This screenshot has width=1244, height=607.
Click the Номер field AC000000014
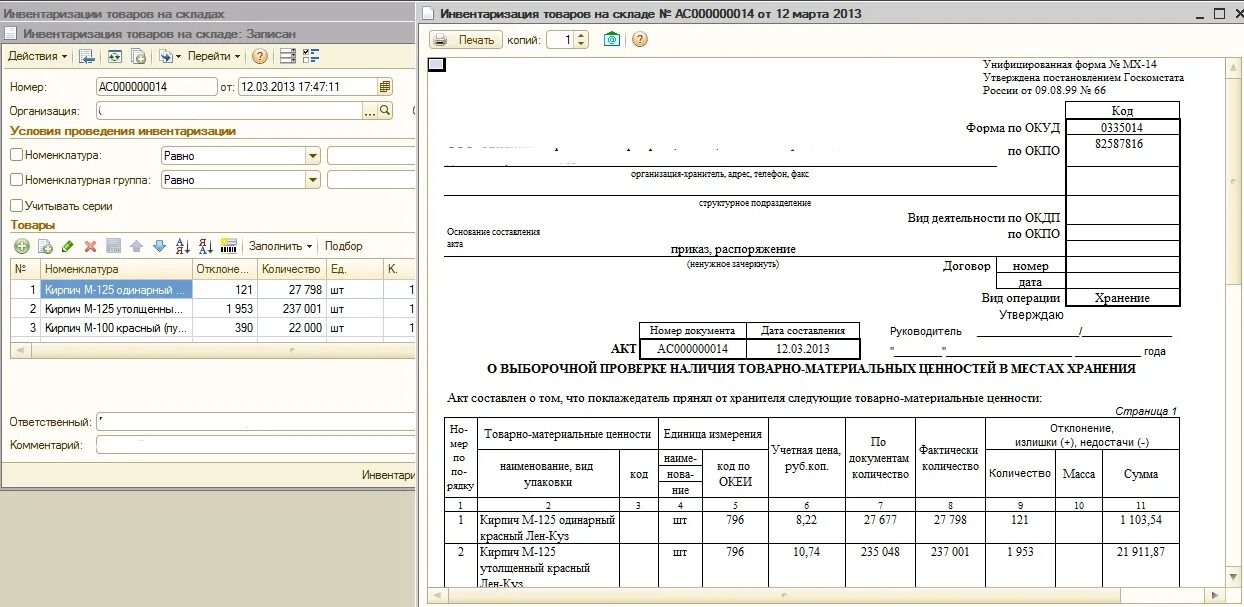pyautogui.click(x=157, y=87)
